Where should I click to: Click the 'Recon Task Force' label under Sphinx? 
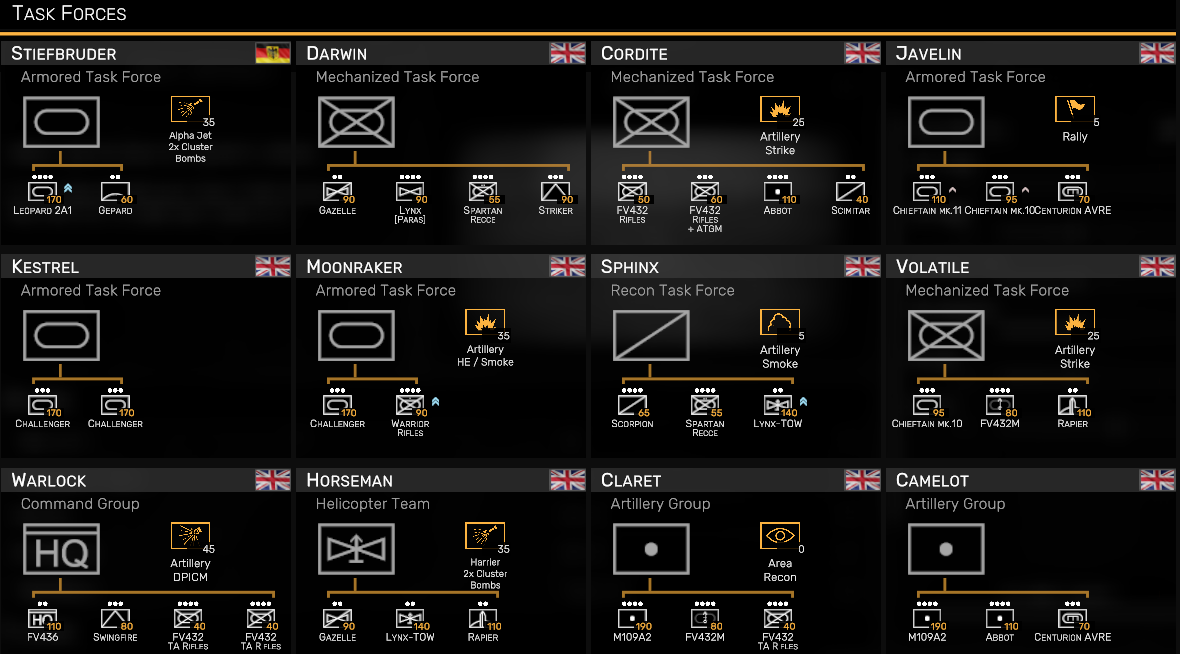(672, 290)
